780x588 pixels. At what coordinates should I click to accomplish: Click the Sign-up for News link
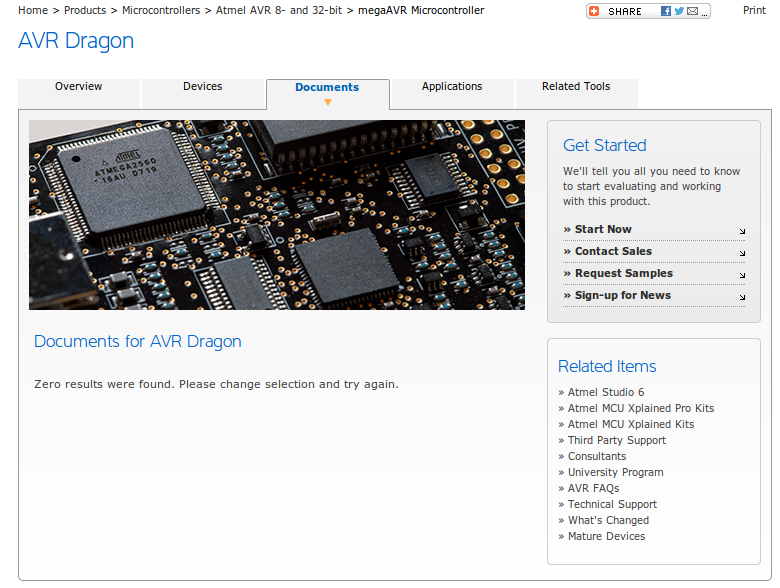tap(623, 295)
